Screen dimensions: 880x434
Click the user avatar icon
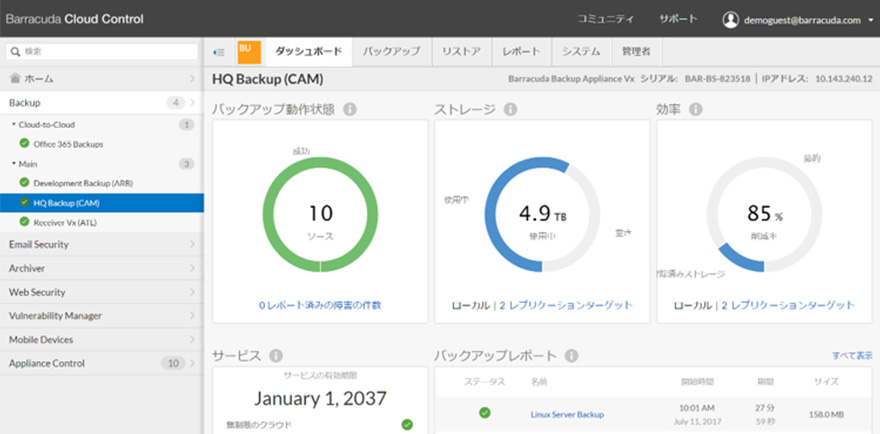click(x=730, y=20)
